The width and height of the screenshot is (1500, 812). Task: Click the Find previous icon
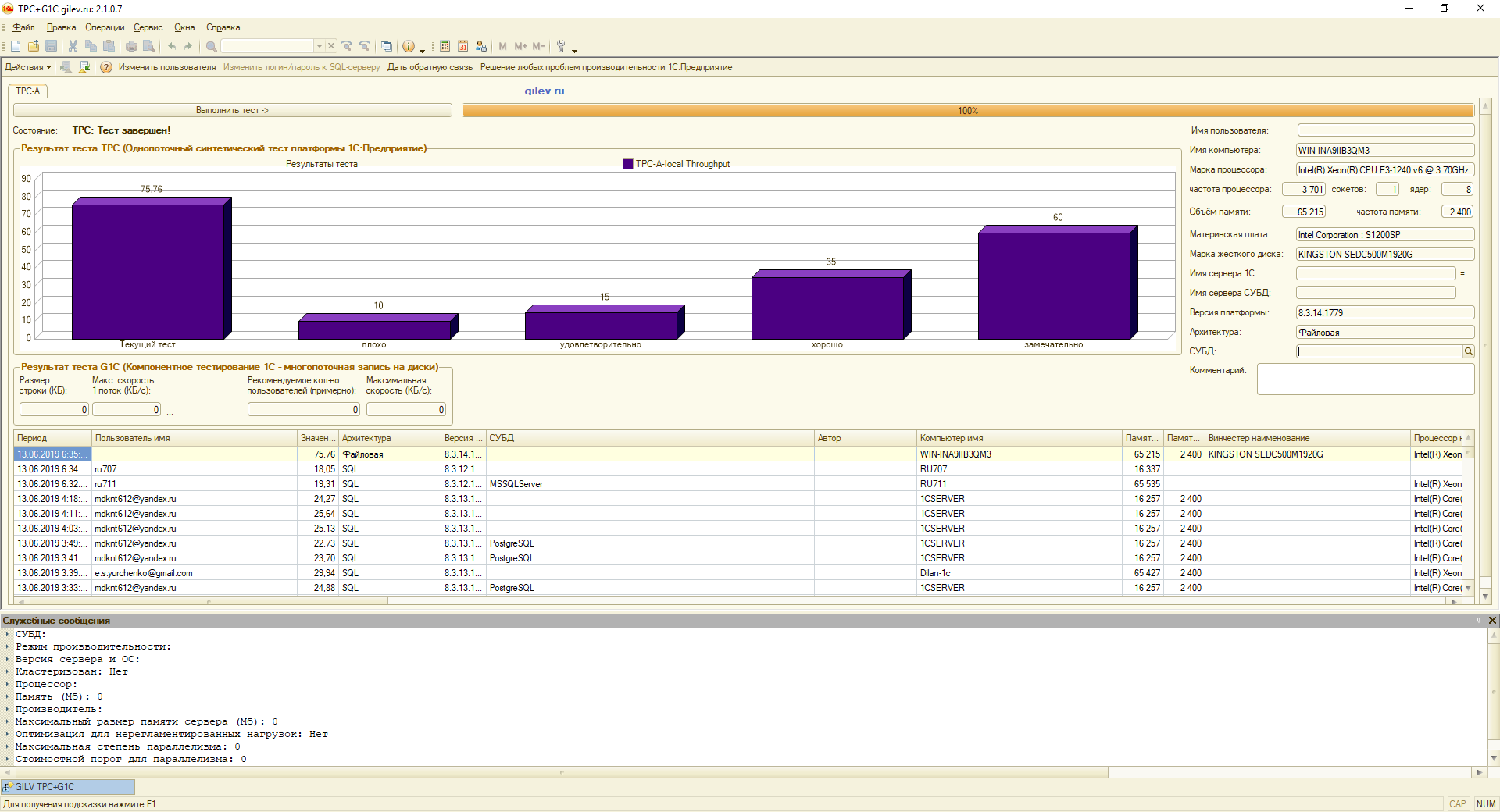click(x=364, y=46)
